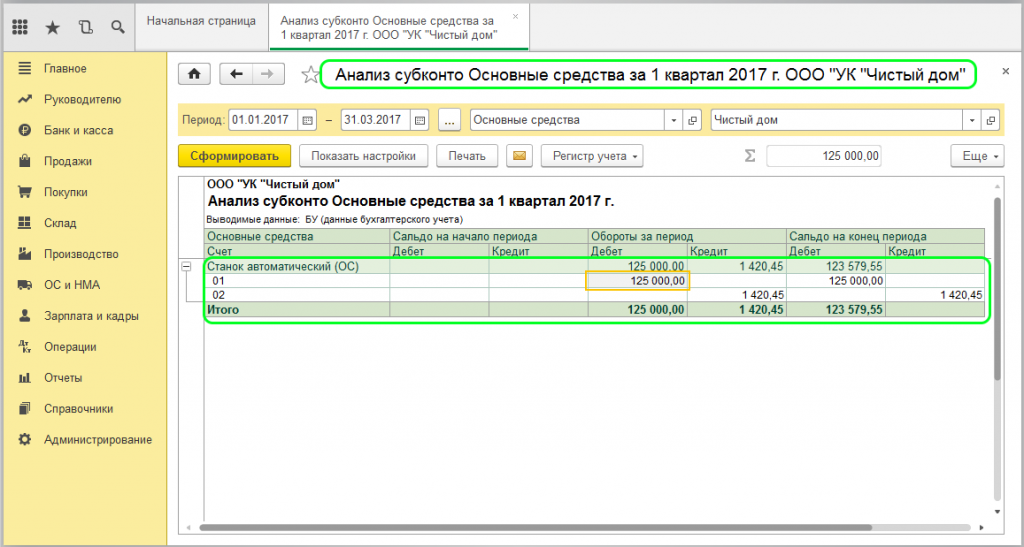The height and width of the screenshot is (547, 1024).
Task: Expand the Основные средства dropdown
Action: 673,120
